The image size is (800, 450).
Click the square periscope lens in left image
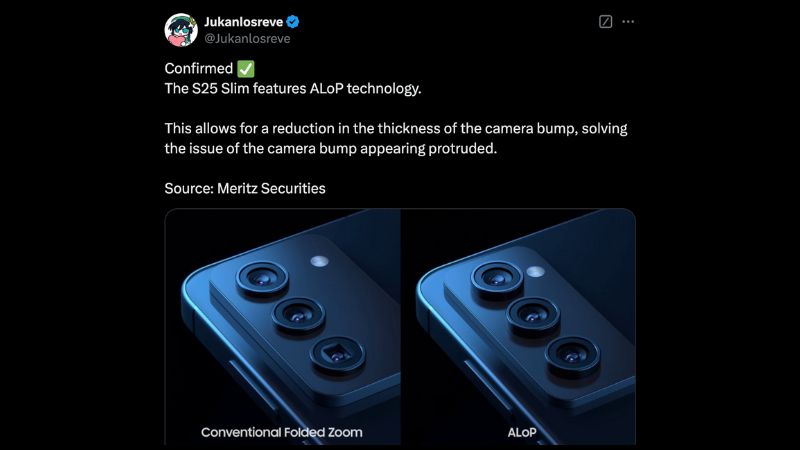337,354
